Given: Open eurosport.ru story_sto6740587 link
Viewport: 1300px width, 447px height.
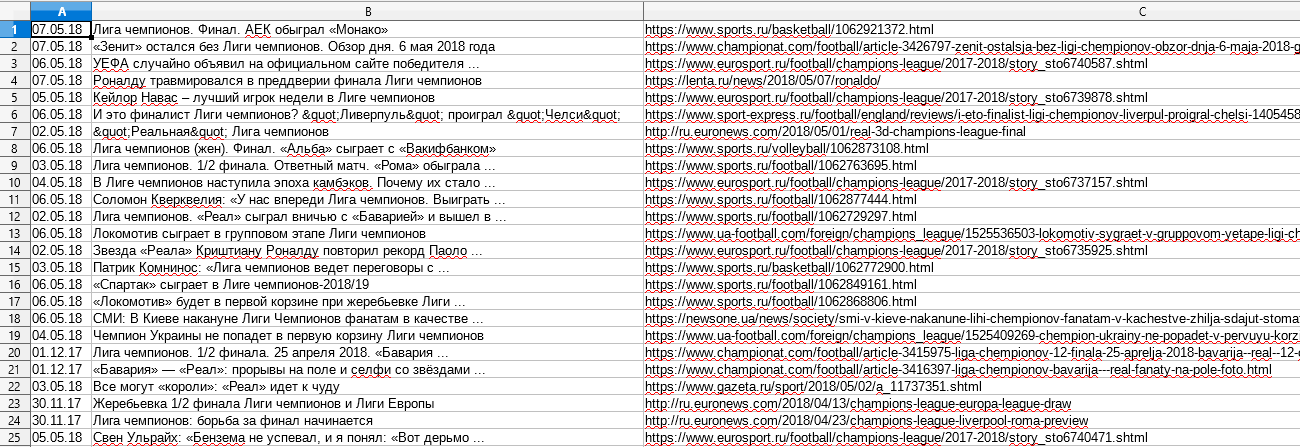Looking at the screenshot, I should pyautogui.click(x=896, y=64).
